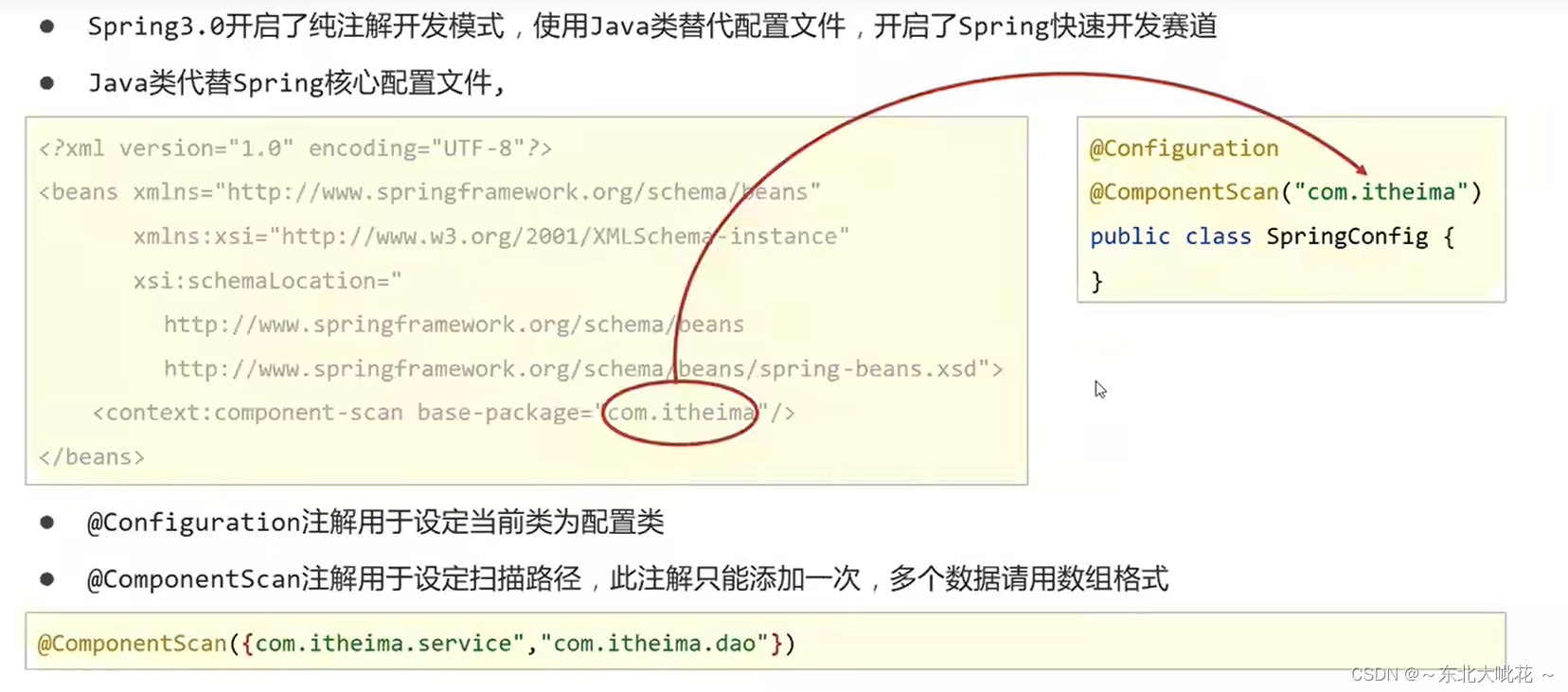Click the closing brace '}' of SpringConfig

[x=1097, y=281]
